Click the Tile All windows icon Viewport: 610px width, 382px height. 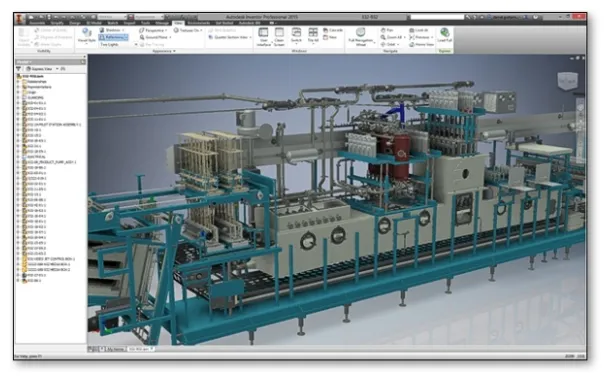[x=313, y=32]
